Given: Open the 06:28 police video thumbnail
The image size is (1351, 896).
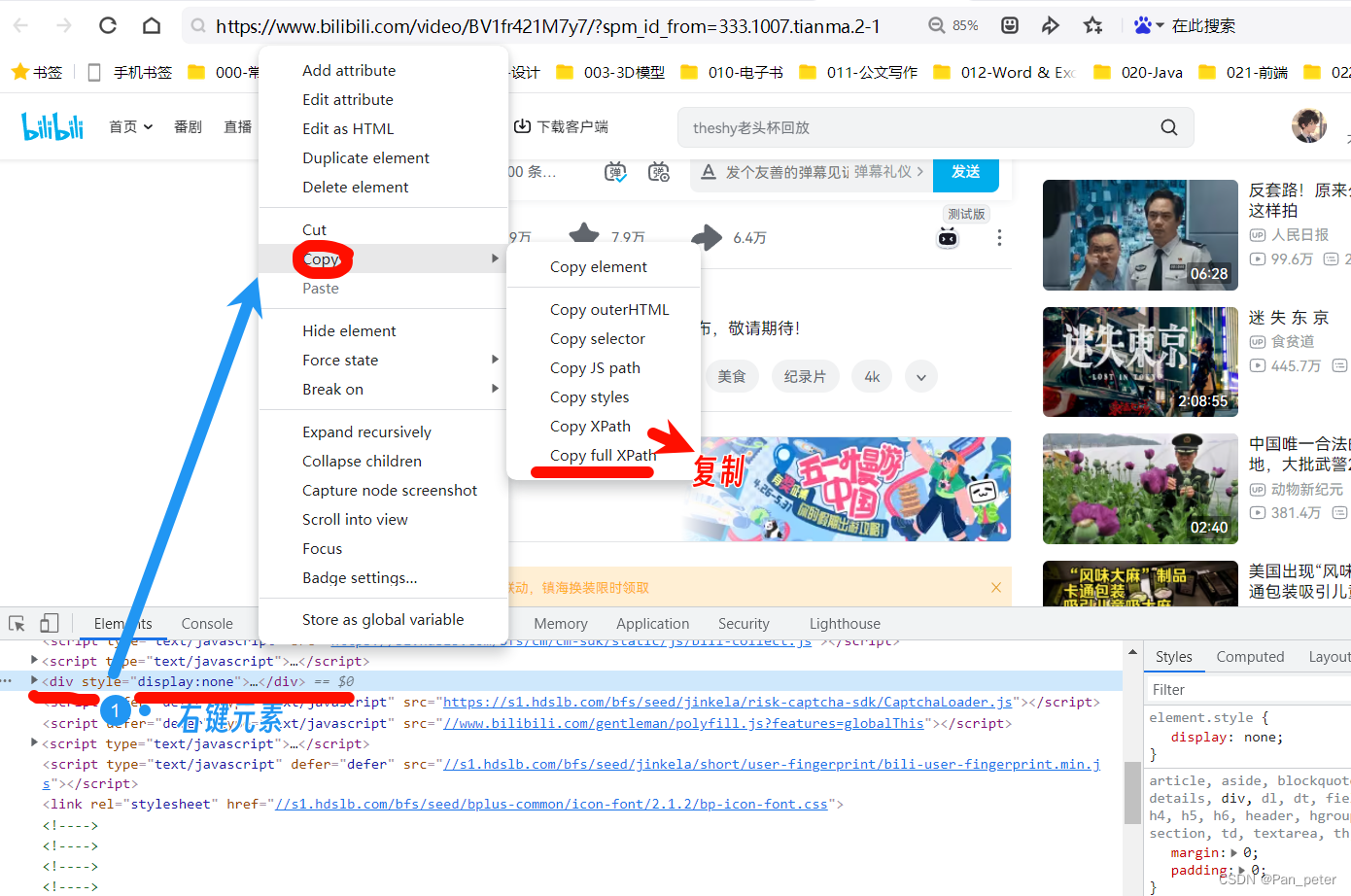Looking at the screenshot, I should [1140, 235].
